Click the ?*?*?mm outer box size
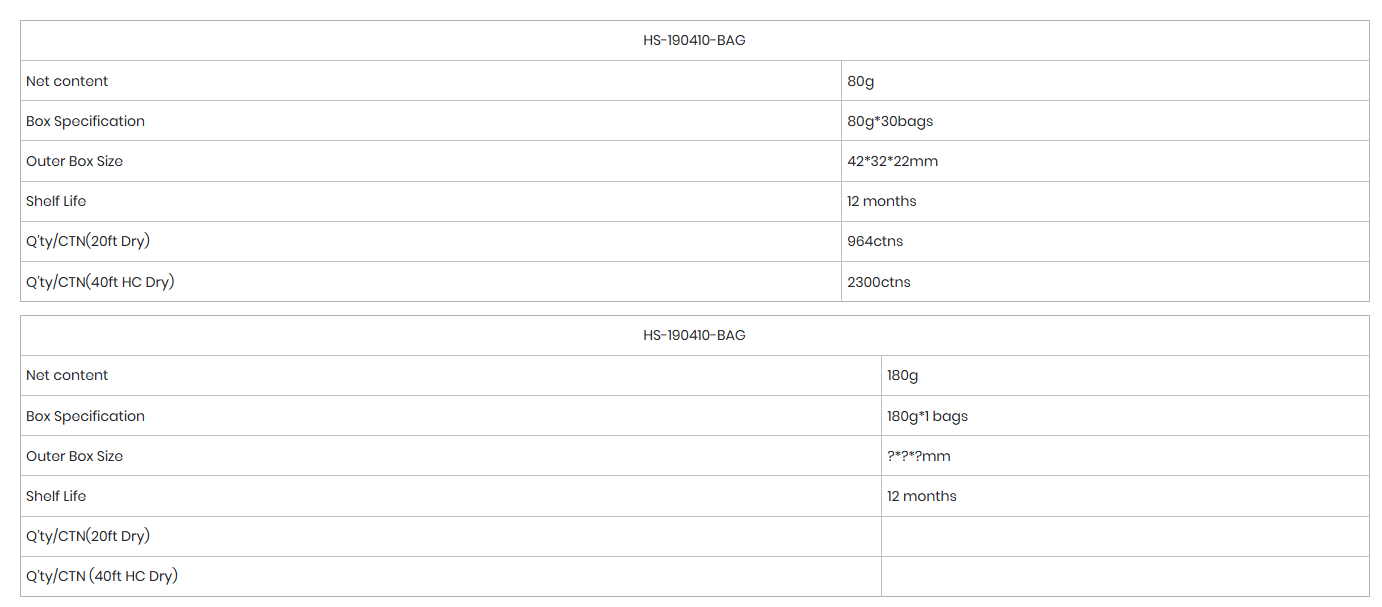This screenshot has width=1382, height=607. pos(918,456)
